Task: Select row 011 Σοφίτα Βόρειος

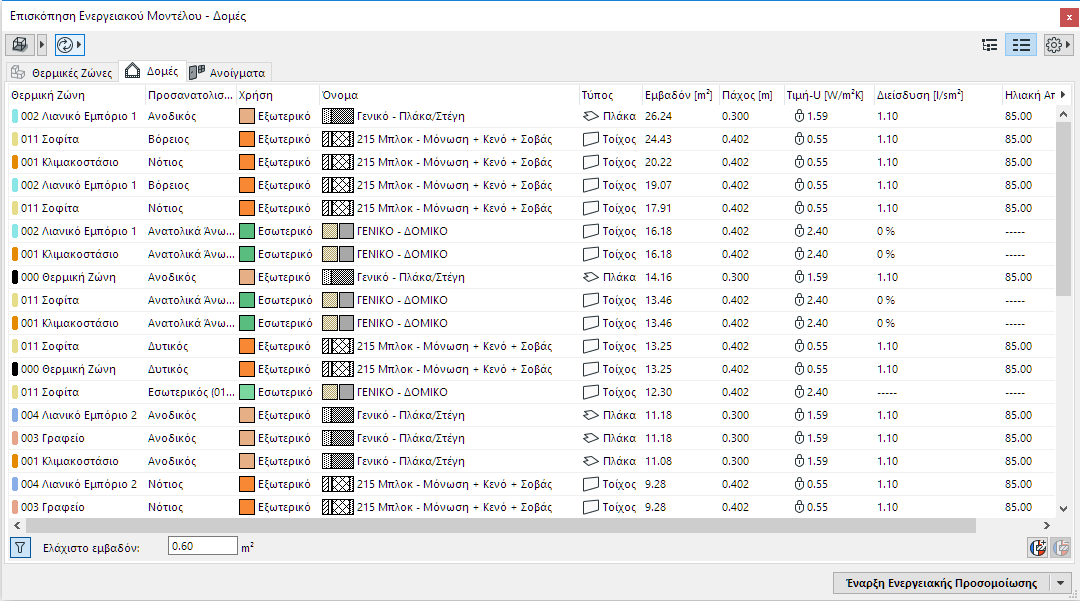Action: click(x=531, y=139)
